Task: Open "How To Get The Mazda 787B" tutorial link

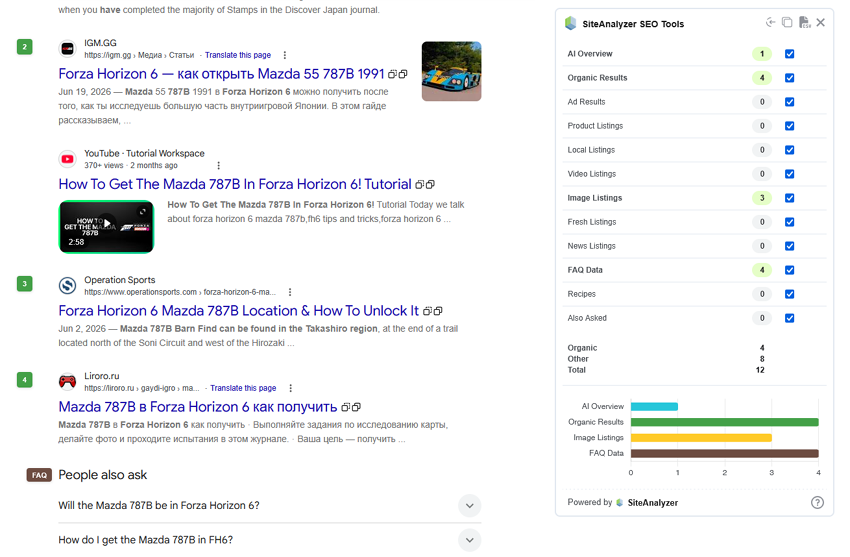Action: (x=235, y=184)
